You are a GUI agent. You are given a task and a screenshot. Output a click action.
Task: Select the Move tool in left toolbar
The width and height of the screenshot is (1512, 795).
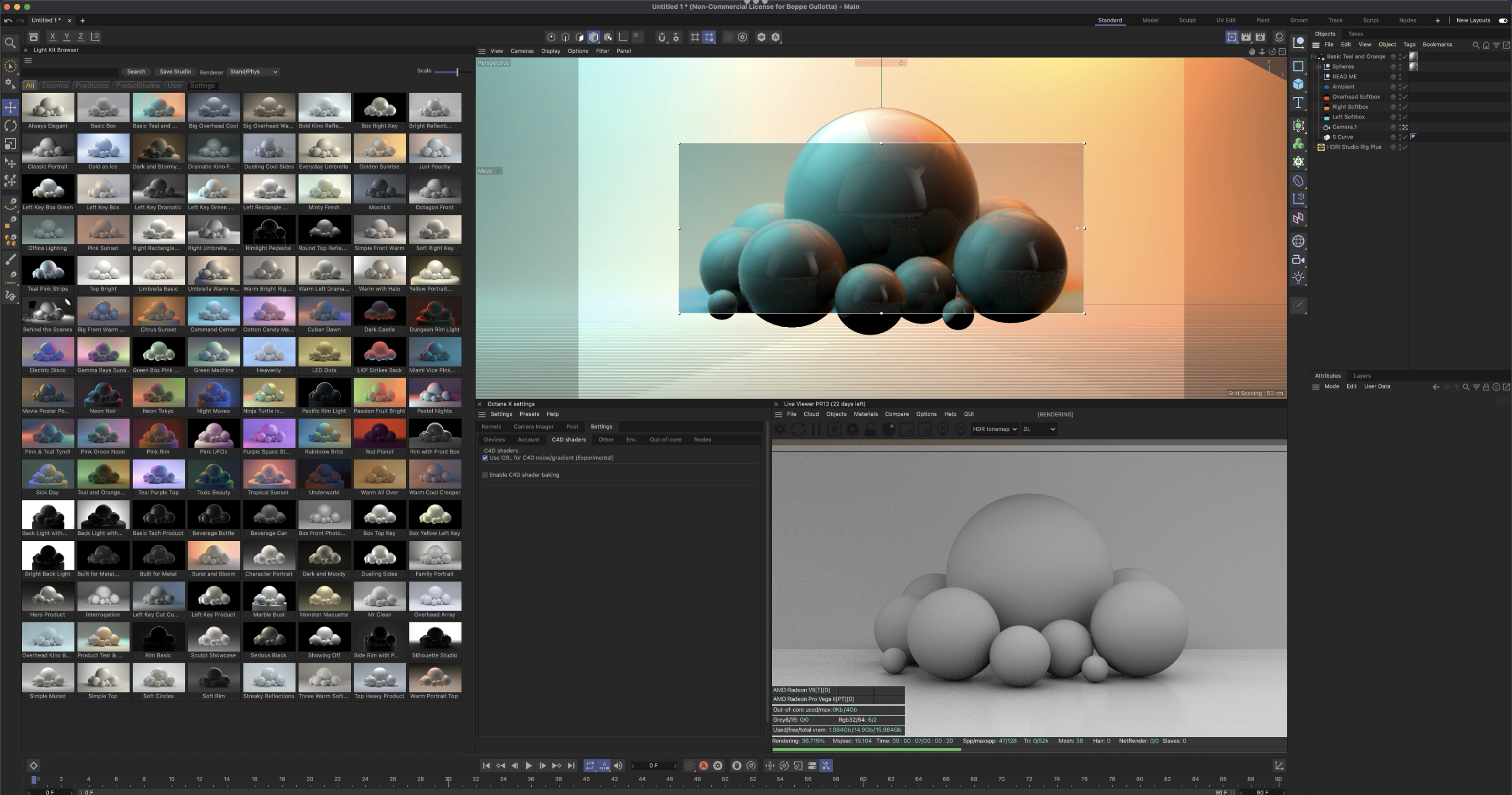point(11,107)
